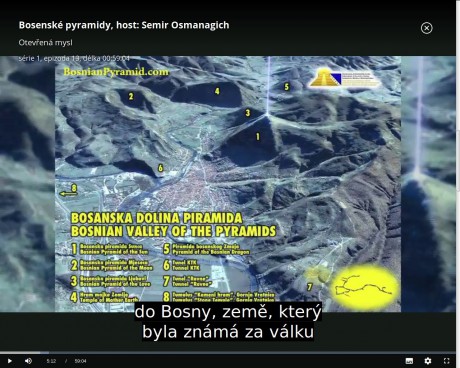Click the current time 5:12

[x=51, y=361]
